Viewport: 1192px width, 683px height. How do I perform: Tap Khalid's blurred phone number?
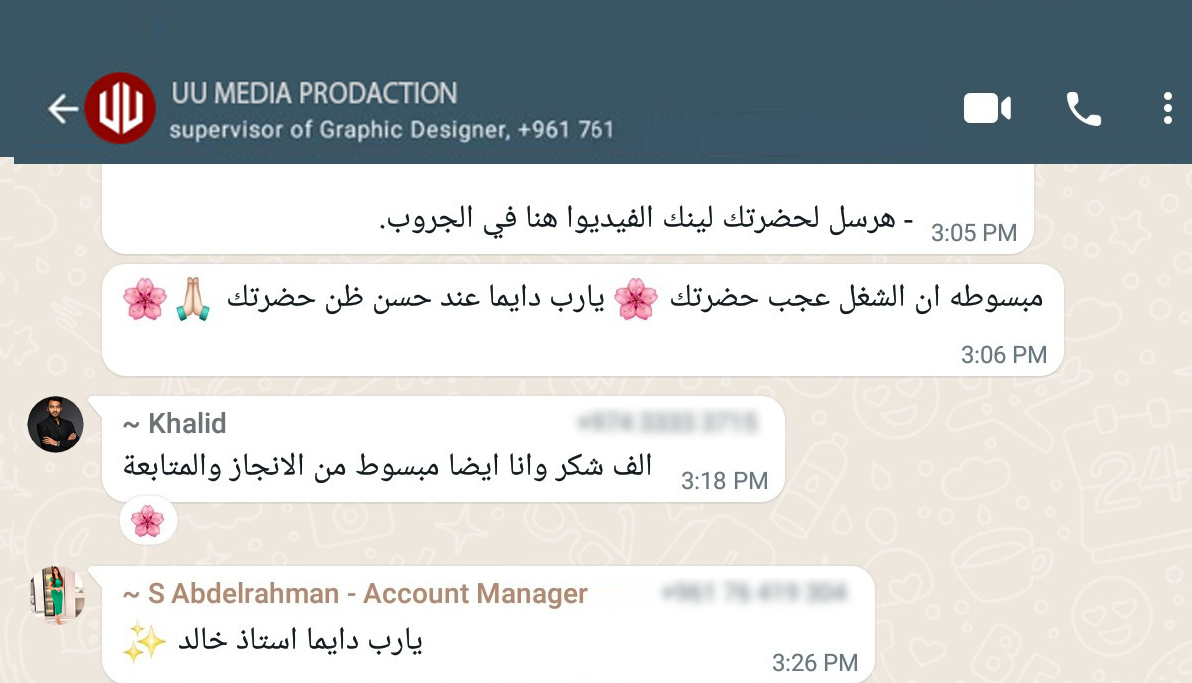pyautogui.click(x=665, y=424)
